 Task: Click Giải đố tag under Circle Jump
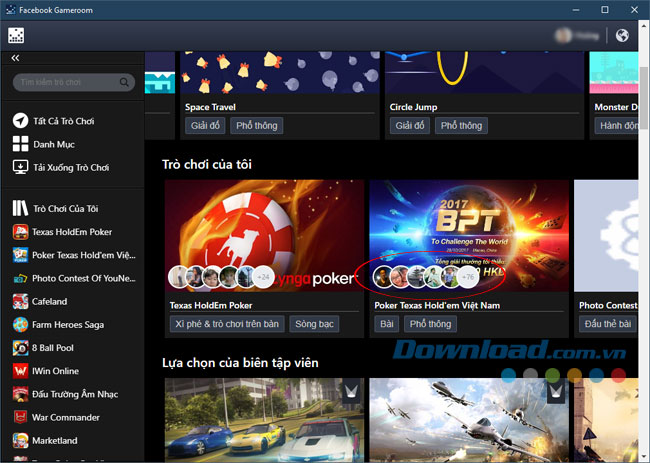coord(410,126)
